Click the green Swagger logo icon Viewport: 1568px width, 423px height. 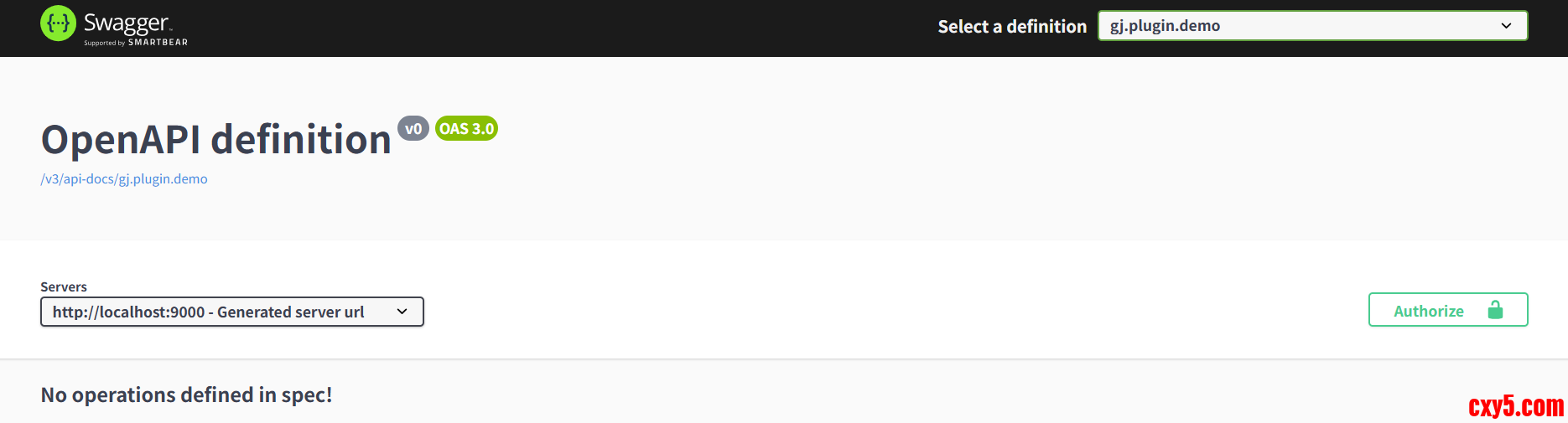click(x=58, y=23)
